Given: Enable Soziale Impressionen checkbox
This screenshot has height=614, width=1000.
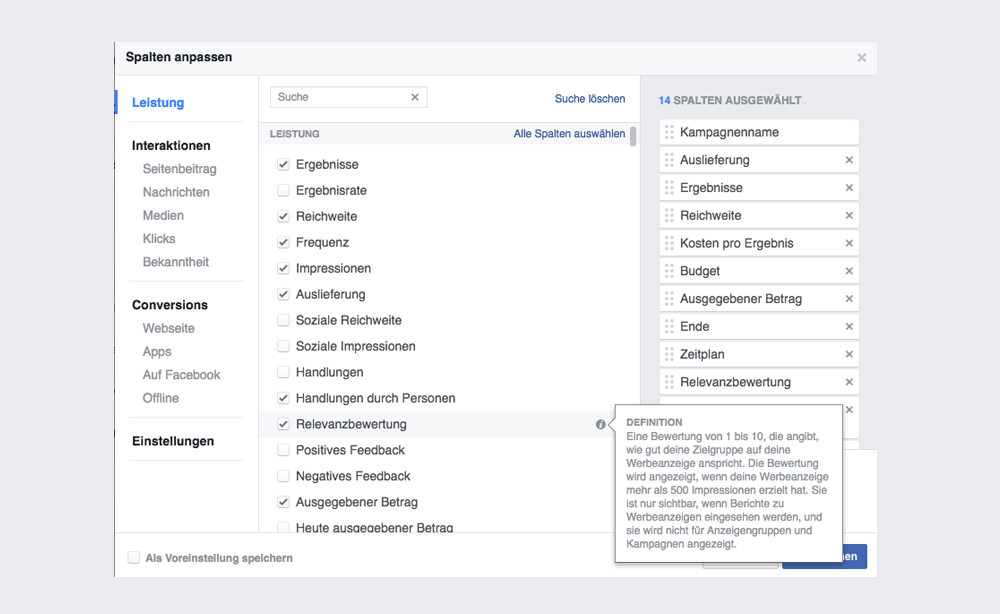Looking at the screenshot, I should click(x=283, y=346).
